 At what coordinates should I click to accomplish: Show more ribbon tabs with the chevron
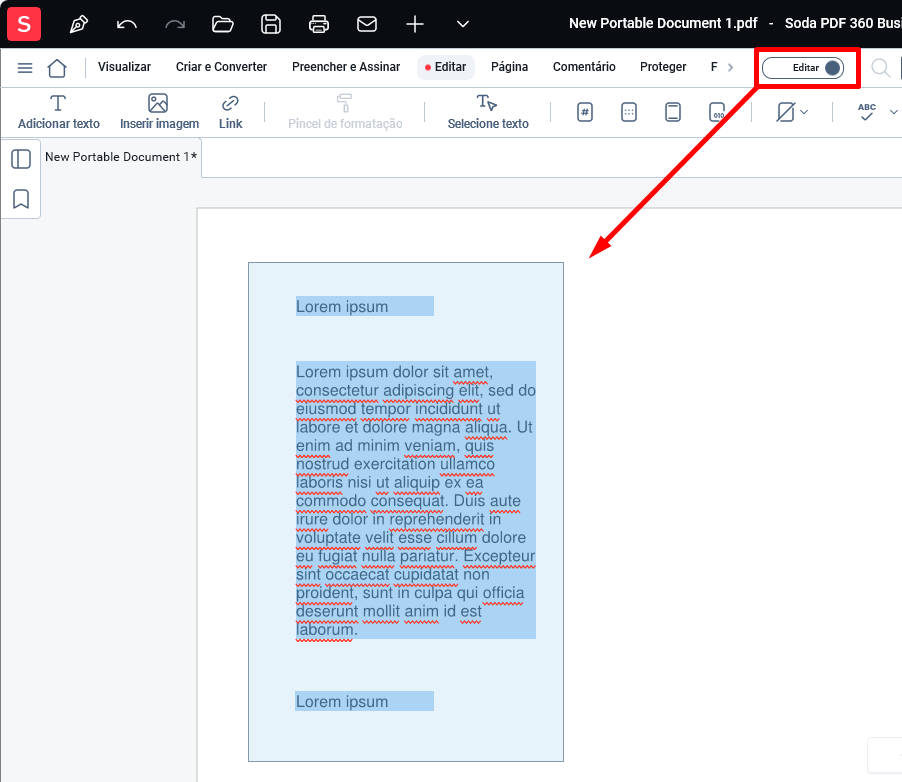tap(730, 67)
